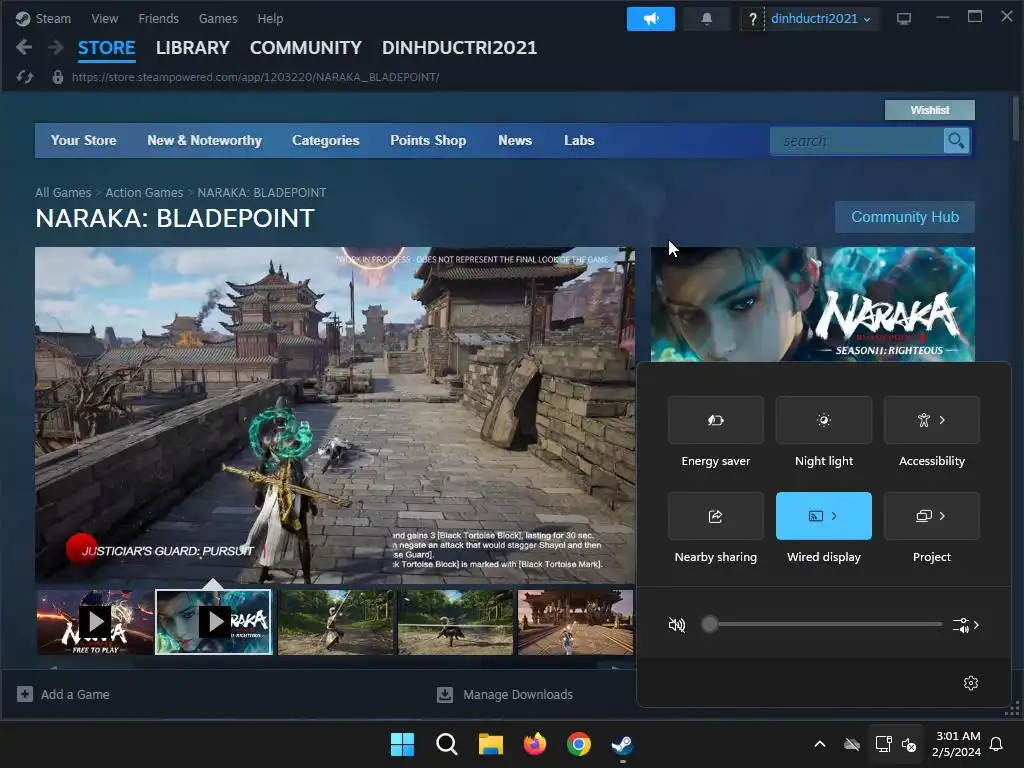Open the Windows notification bell
The image size is (1024, 768).
(997, 744)
